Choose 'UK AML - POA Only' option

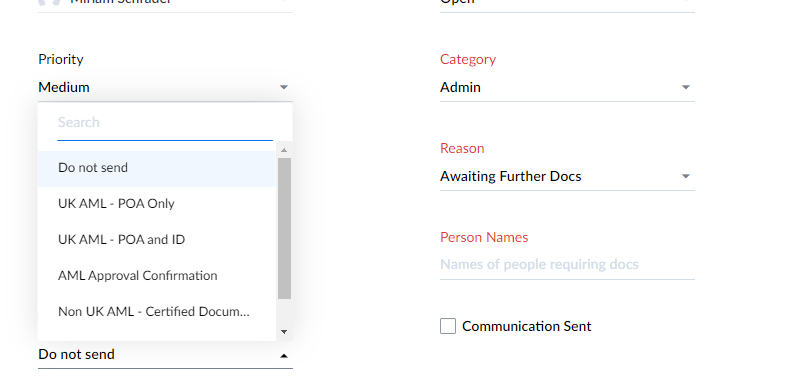[x=156, y=204]
